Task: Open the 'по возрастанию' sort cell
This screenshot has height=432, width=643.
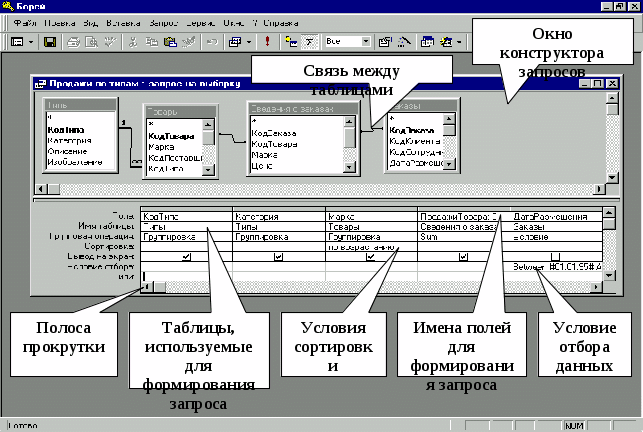Action: coord(371,247)
